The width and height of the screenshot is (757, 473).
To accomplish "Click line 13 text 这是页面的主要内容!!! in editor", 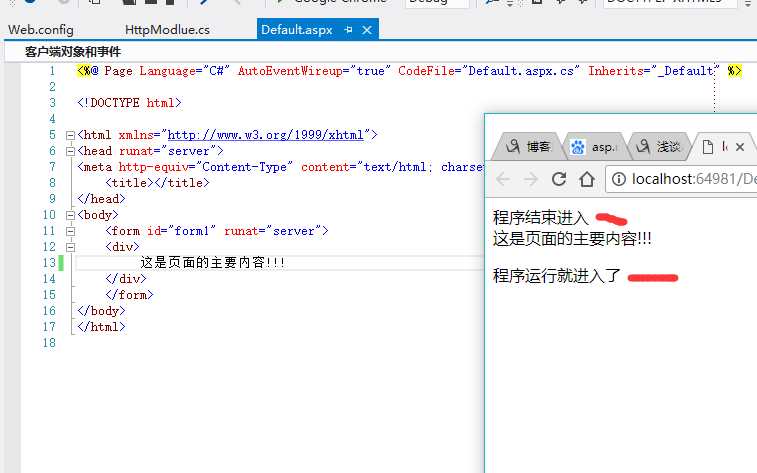I will (x=212, y=263).
